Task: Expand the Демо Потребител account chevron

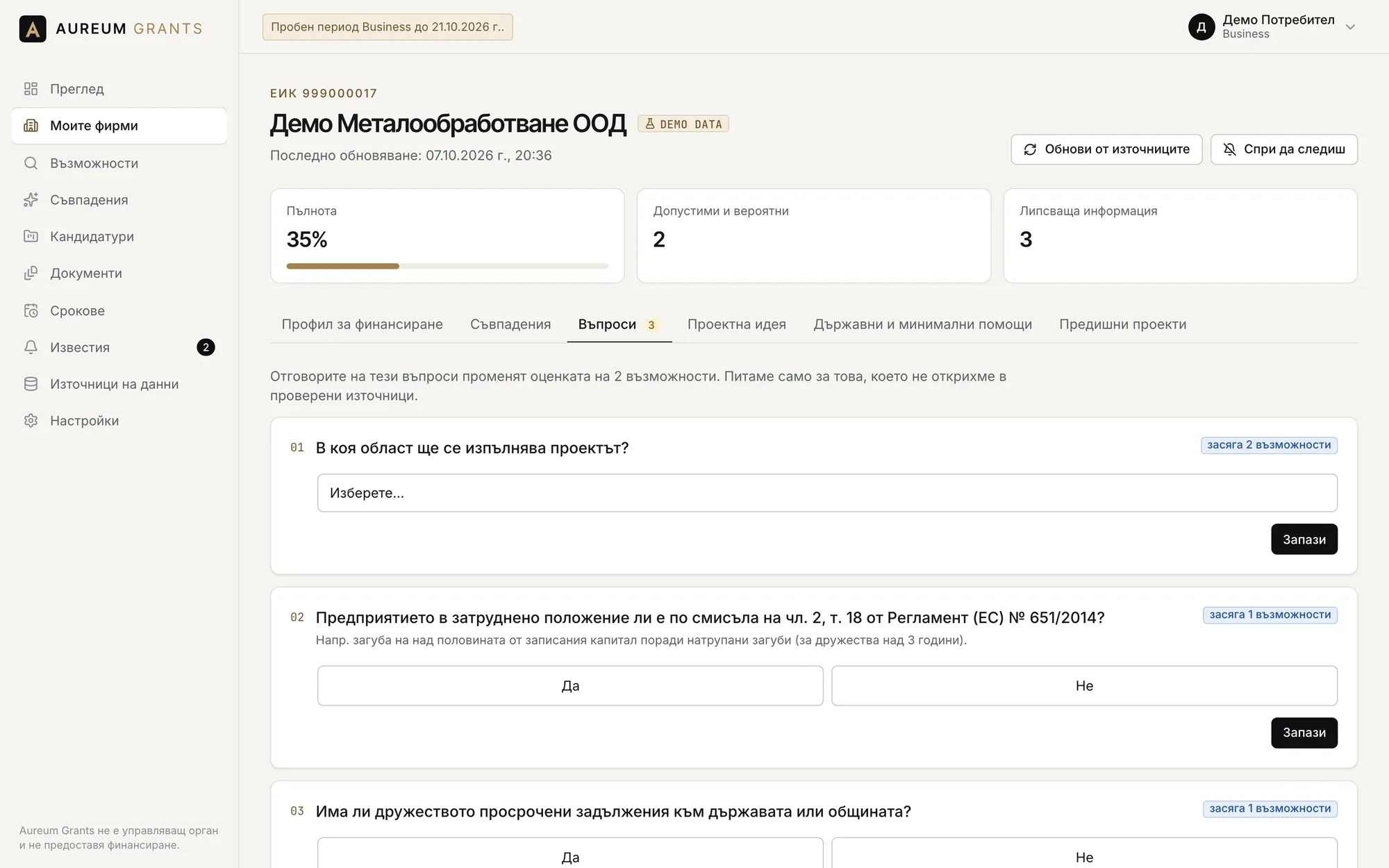Action: pyautogui.click(x=1350, y=27)
